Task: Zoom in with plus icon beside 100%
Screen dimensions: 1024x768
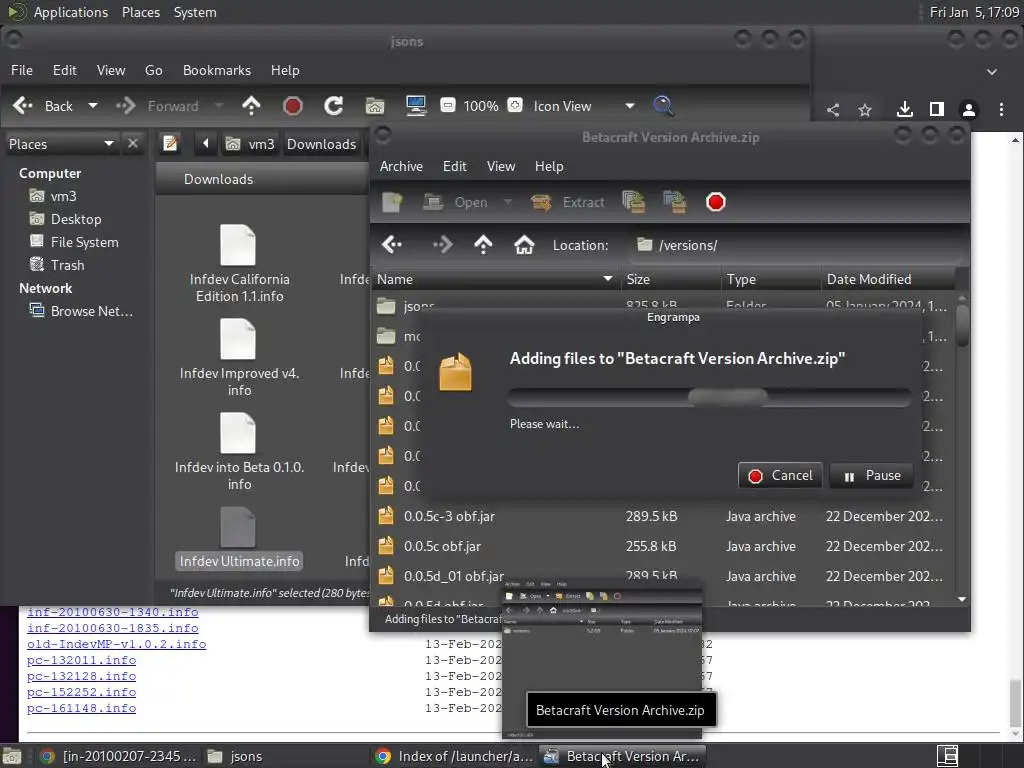Action: (515, 105)
